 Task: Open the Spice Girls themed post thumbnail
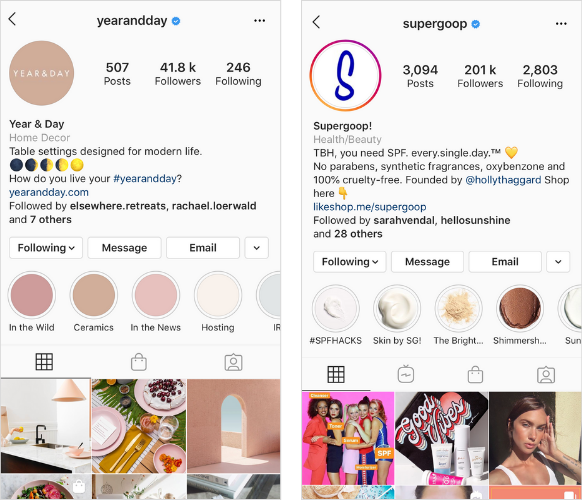click(348, 438)
